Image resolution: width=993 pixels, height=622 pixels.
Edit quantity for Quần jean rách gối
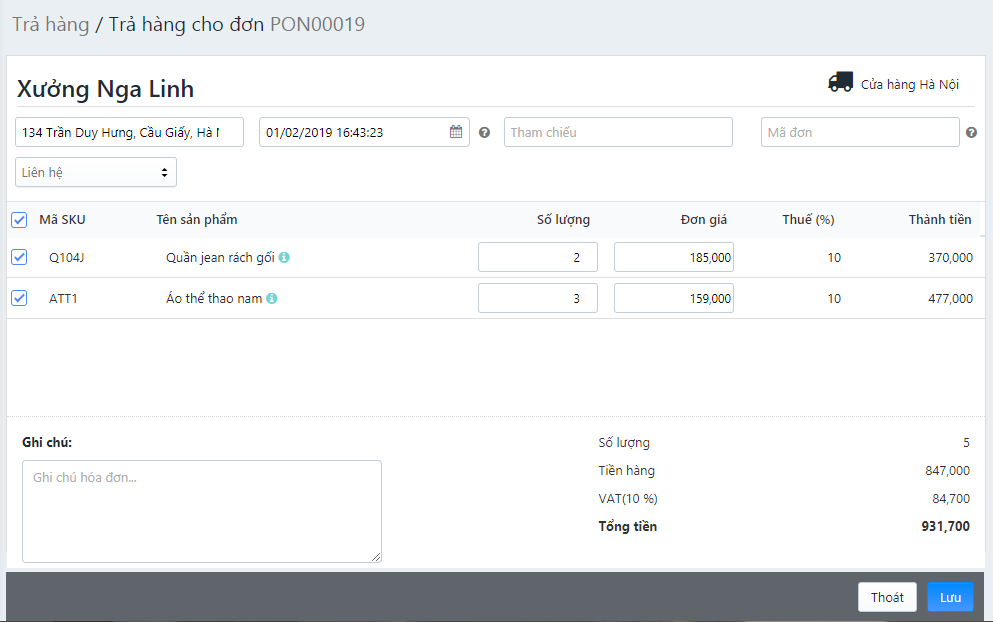coord(538,257)
